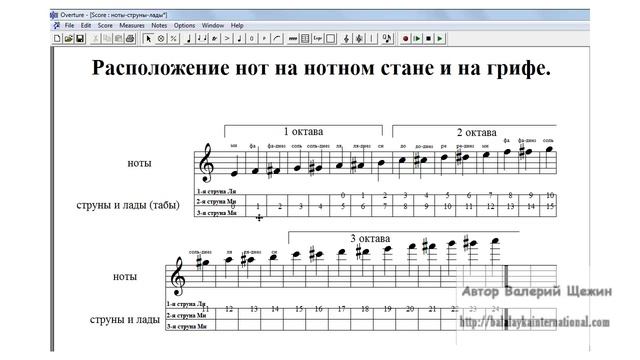
Task: Play score with last green arrow
Action: tap(440, 39)
